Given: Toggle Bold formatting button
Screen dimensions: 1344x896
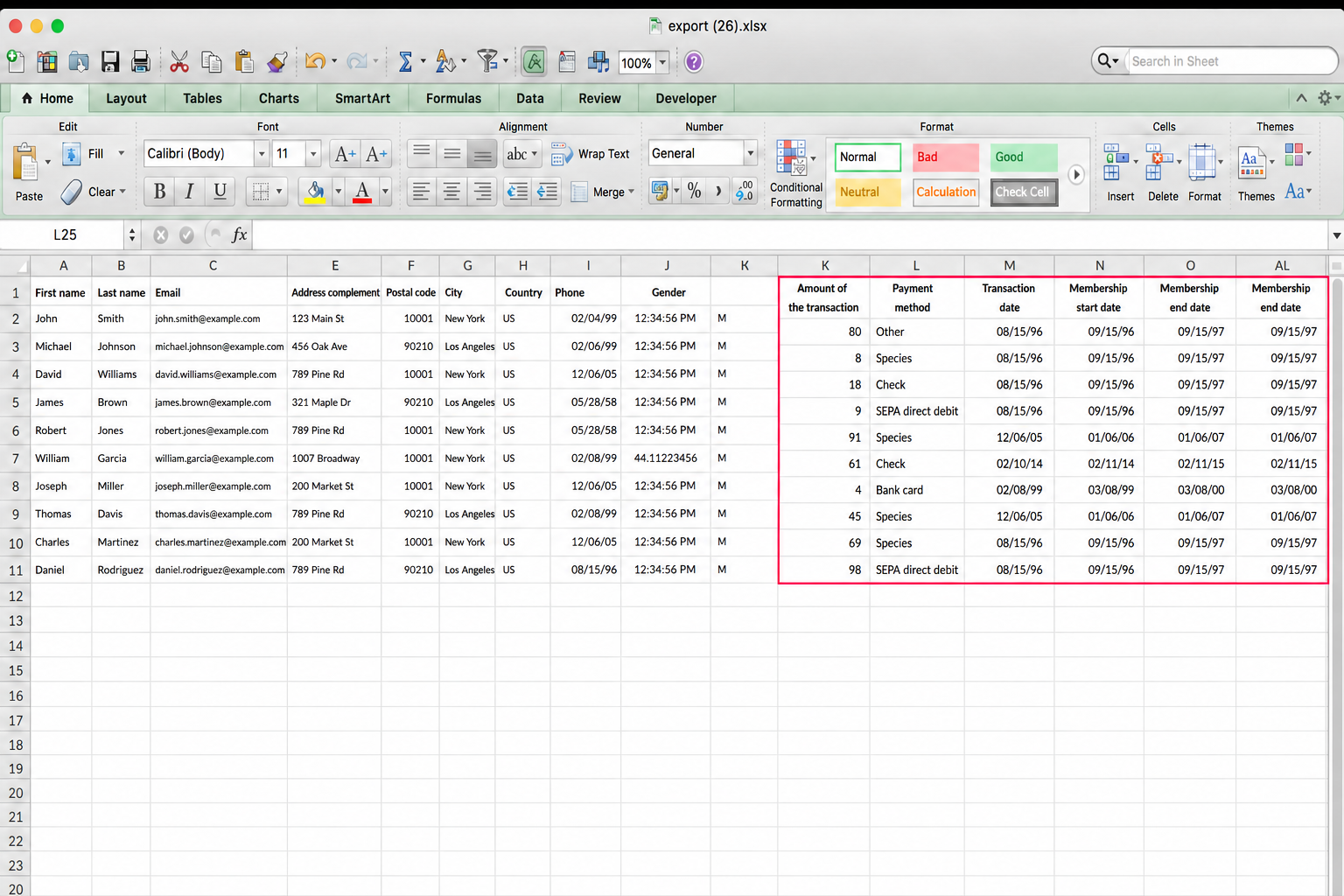Looking at the screenshot, I should (159, 191).
